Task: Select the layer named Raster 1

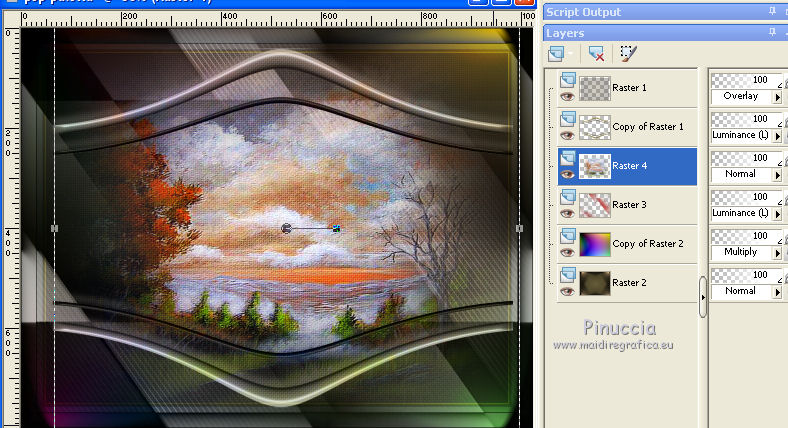Action: coord(629,88)
